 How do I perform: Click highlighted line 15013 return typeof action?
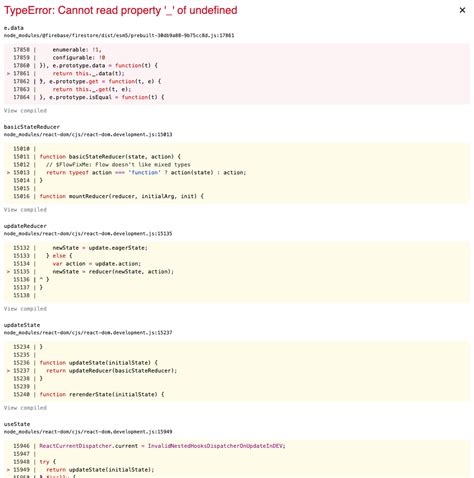coord(146,172)
